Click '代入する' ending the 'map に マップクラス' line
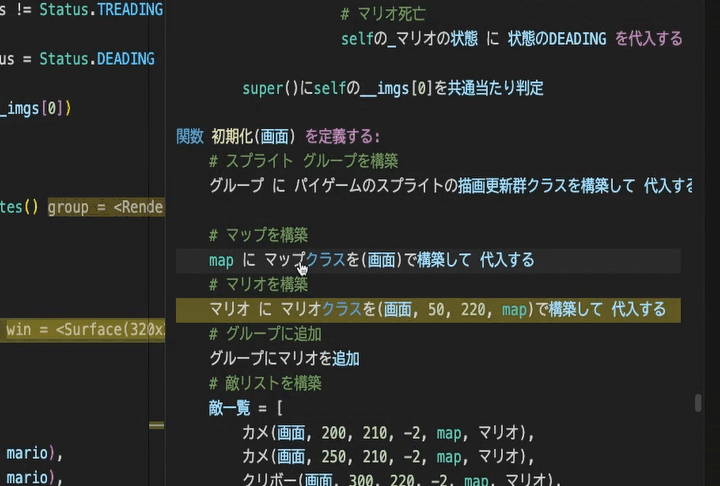 click(x=507, y=260)
